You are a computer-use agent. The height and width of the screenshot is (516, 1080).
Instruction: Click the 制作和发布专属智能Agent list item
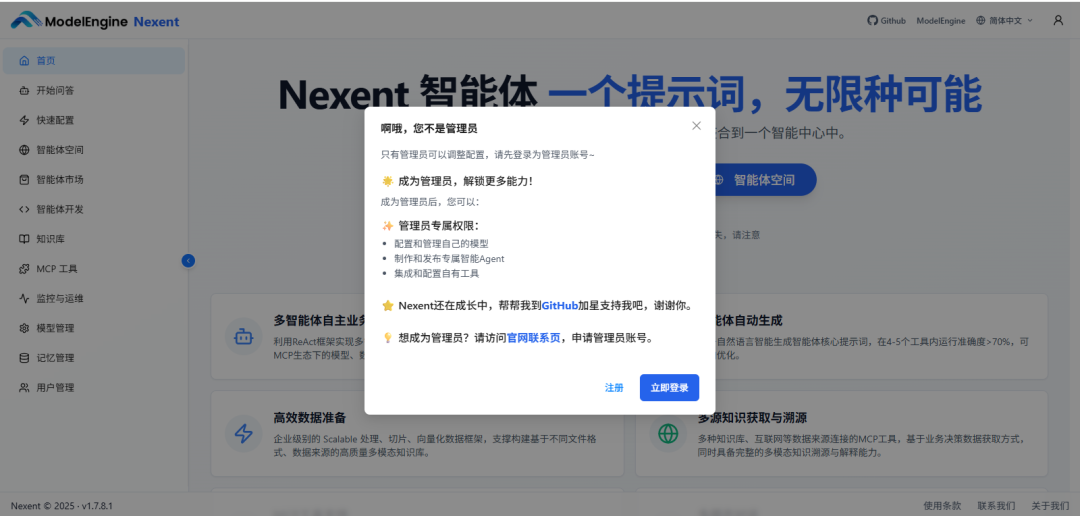point(449,258)
